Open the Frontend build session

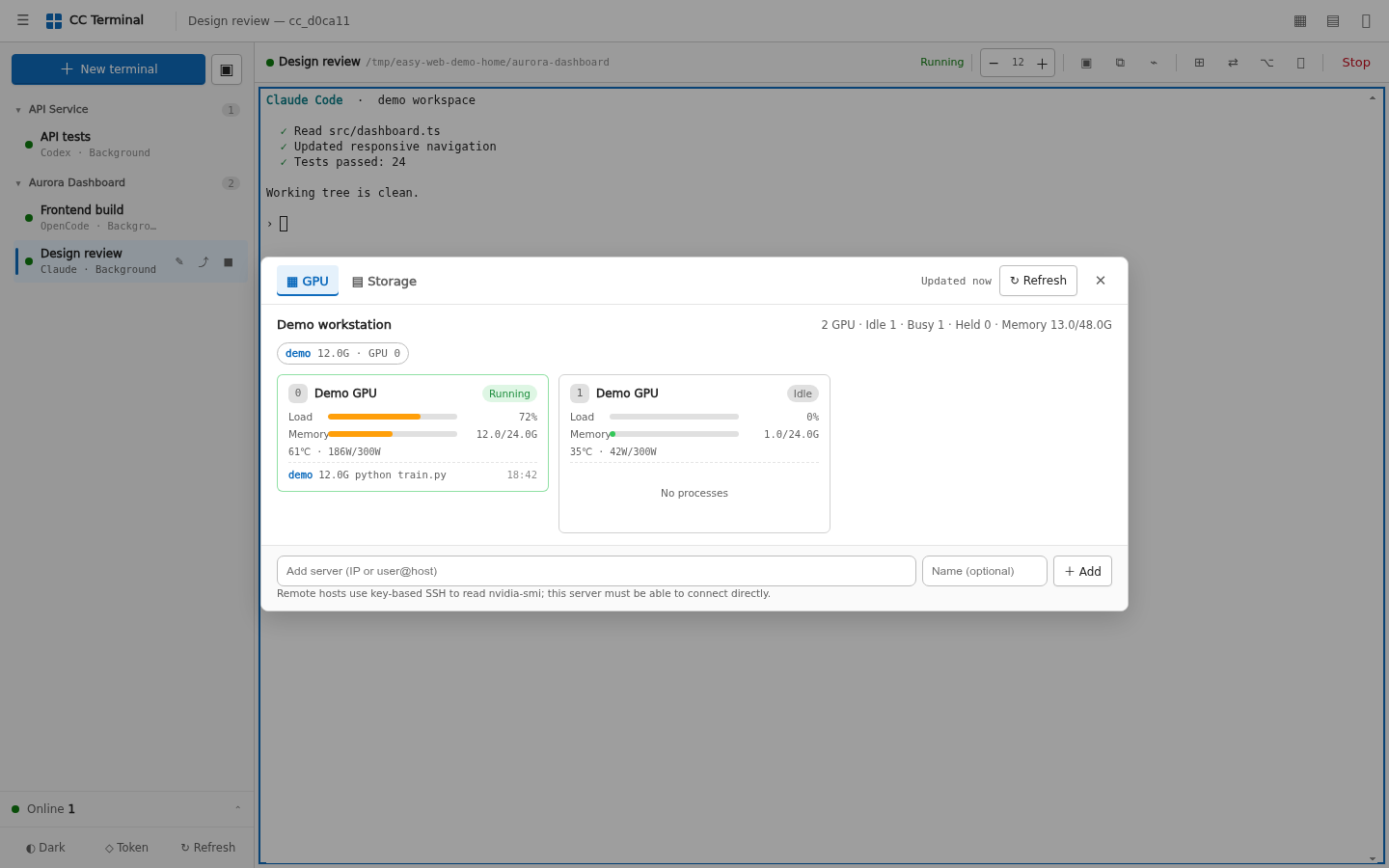click(x=130, y=217)
